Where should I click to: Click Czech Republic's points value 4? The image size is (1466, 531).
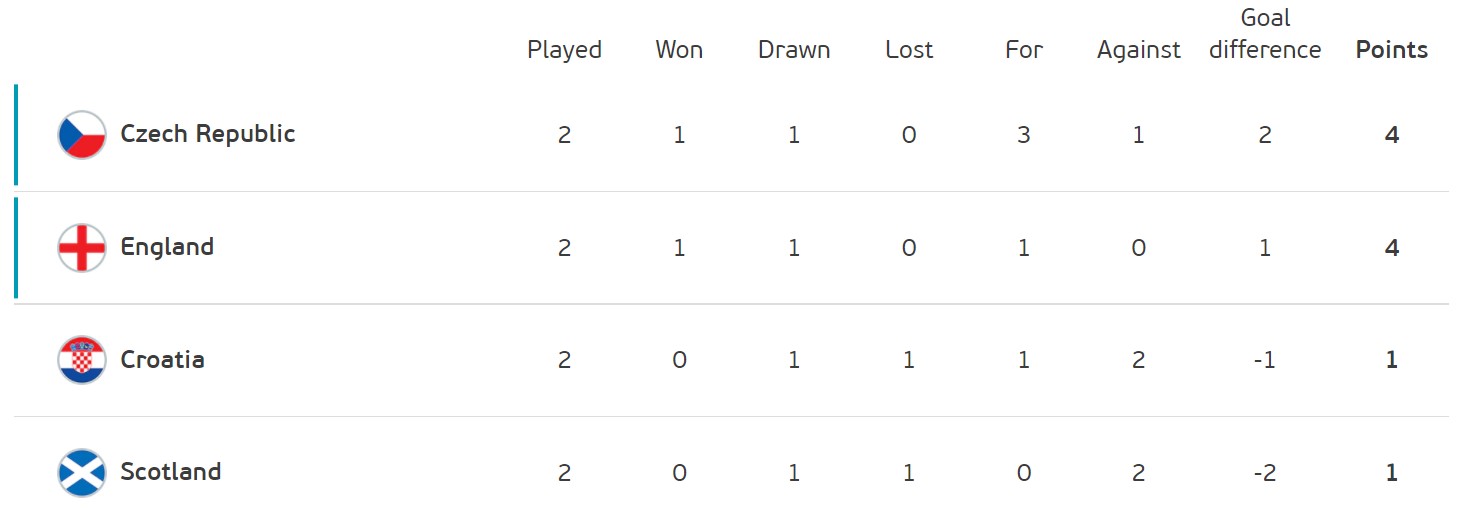1392,135
